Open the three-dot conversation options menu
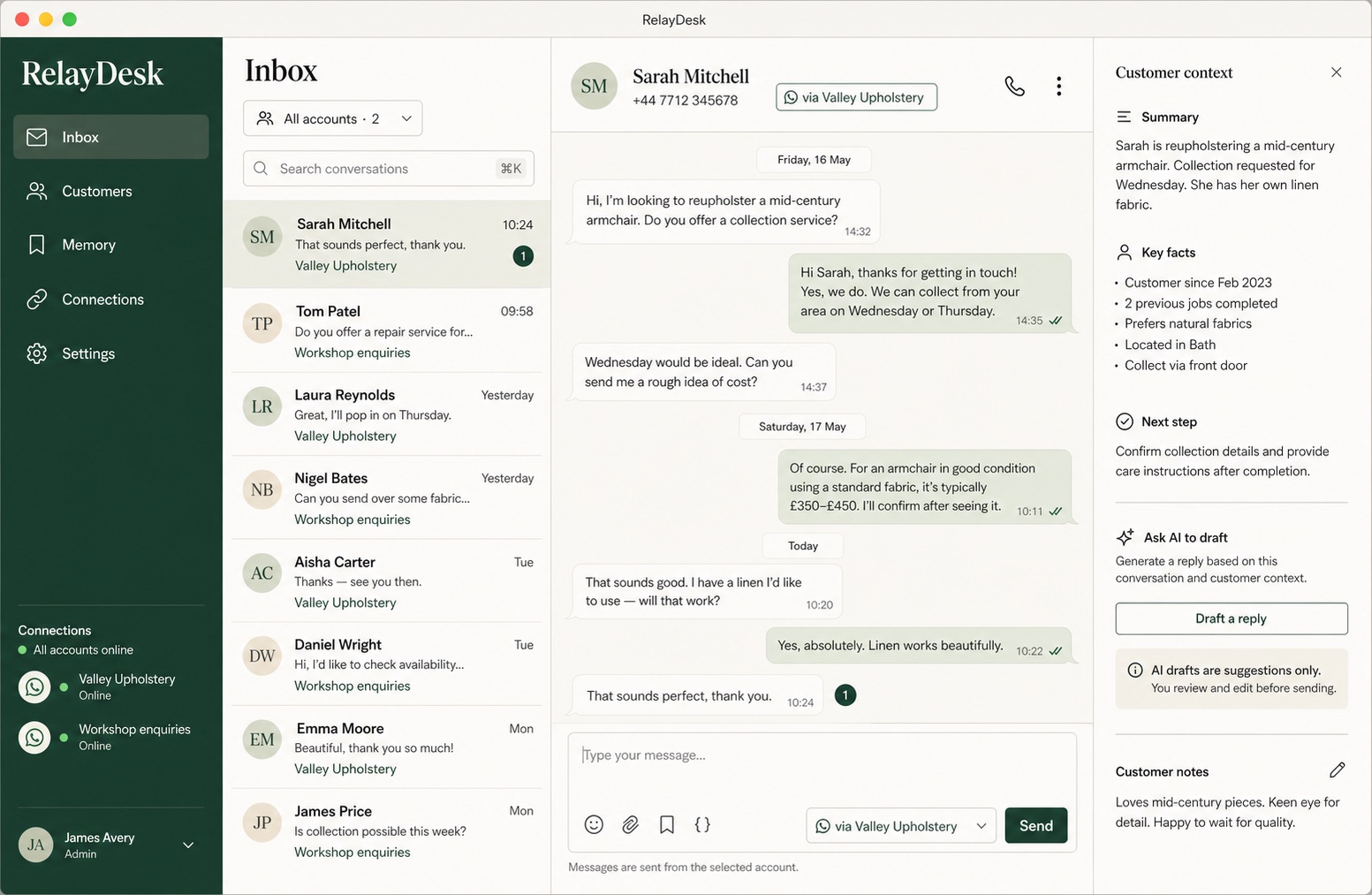1372x895 pixels. coord(1058,86)
